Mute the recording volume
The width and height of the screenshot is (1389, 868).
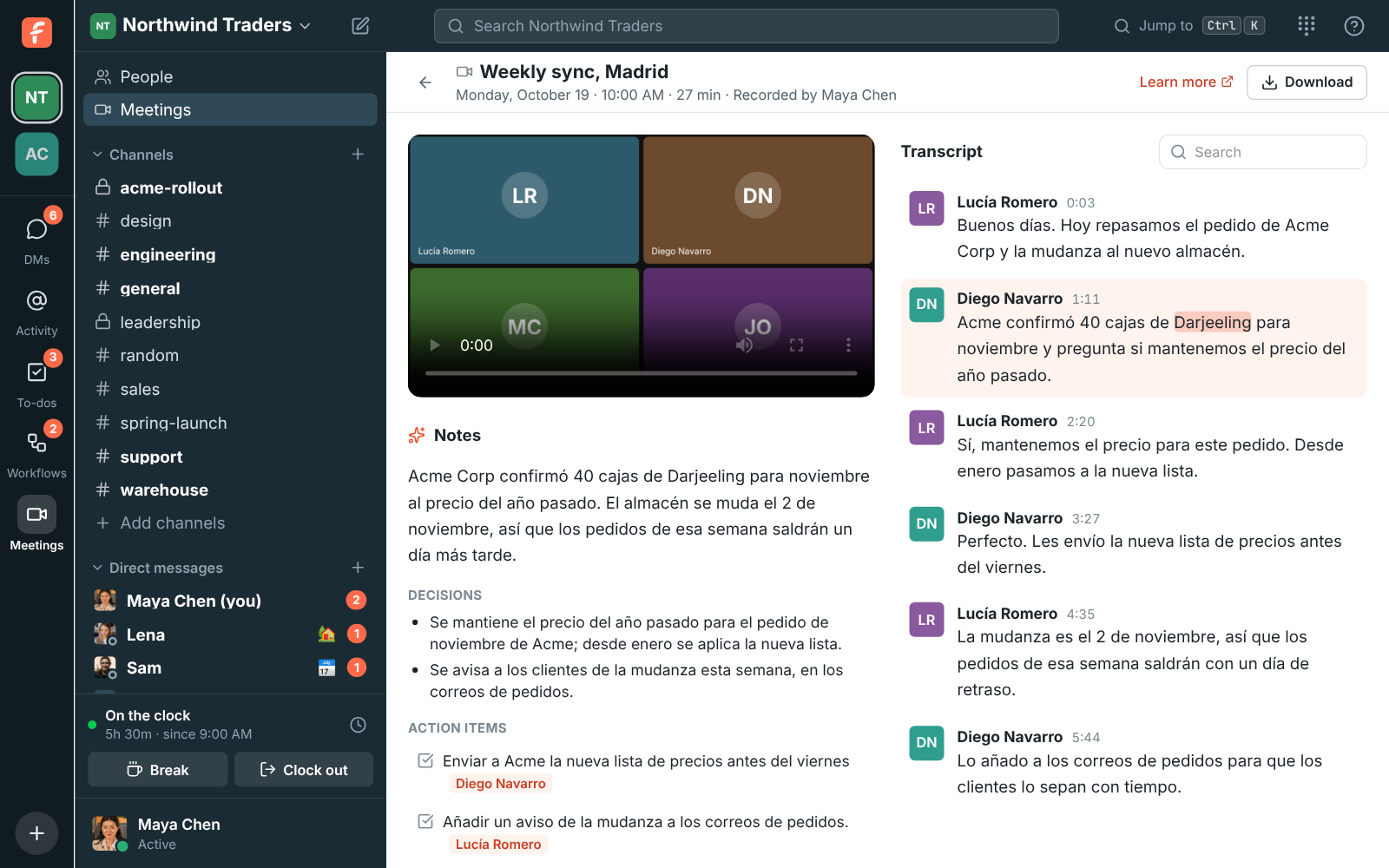[744, 345]
